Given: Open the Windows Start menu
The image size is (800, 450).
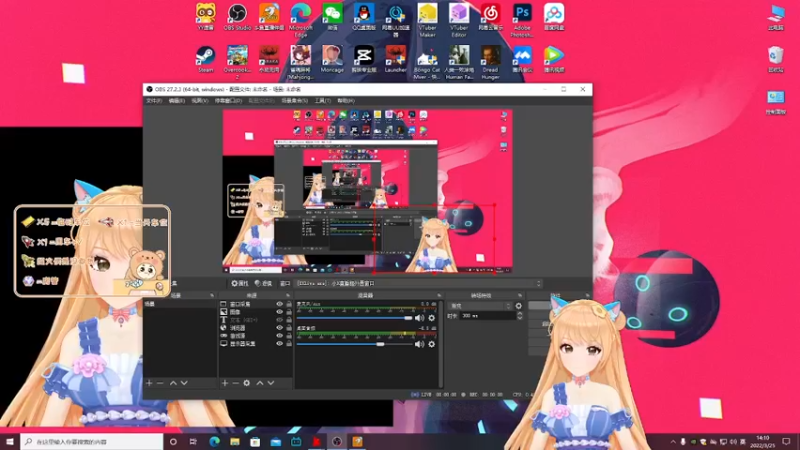Looking at the screenshot, I should [x=10, y=441].
